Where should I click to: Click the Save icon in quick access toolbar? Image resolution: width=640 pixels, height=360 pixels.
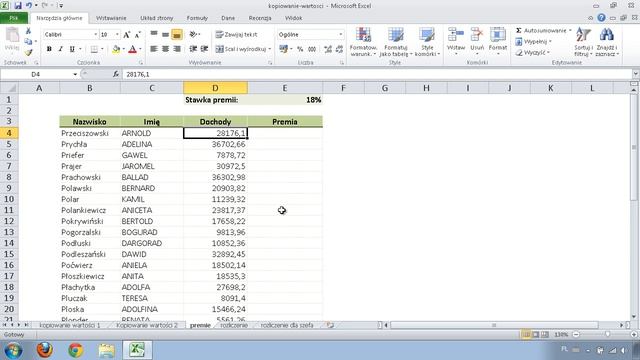[18, 6]
